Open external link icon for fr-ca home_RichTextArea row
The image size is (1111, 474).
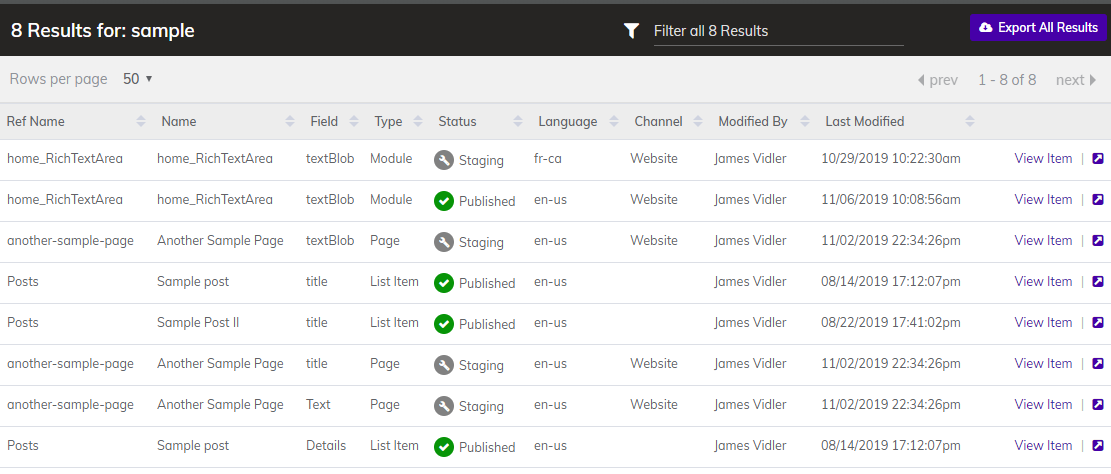pyautogui.click(x=1098, y=159)
